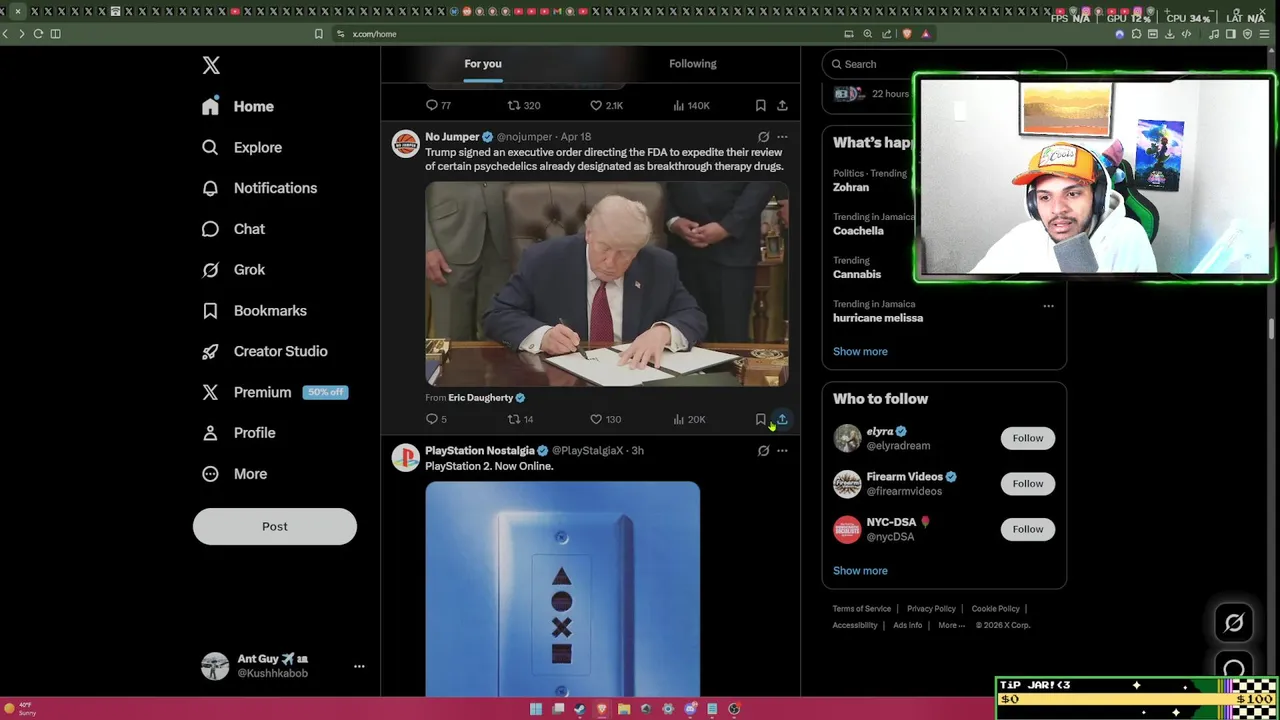Like the No Jumper post
The height and width of the screenshot is (720, 1280).
click(605, 419)
